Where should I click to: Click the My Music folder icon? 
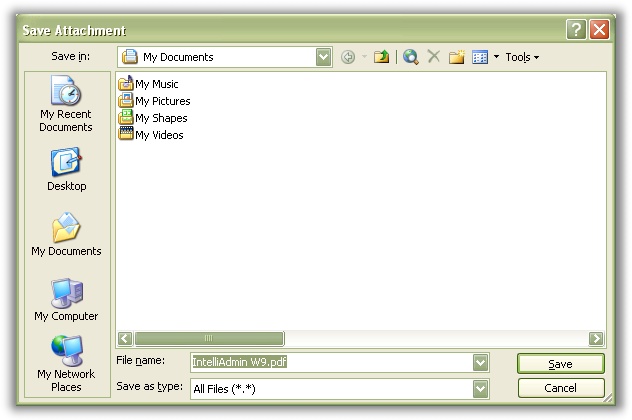pyautogui.click(x=126, y=83)
